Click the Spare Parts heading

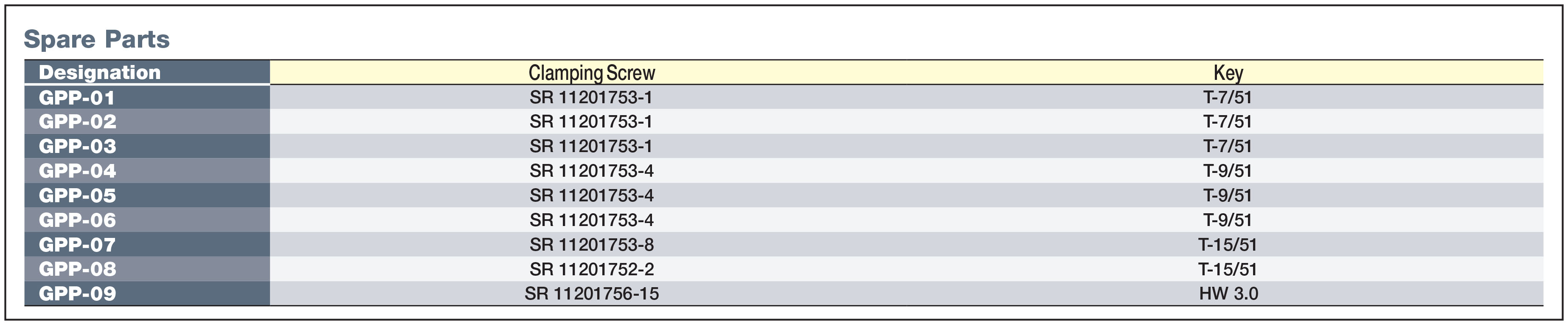click(97, 39)
